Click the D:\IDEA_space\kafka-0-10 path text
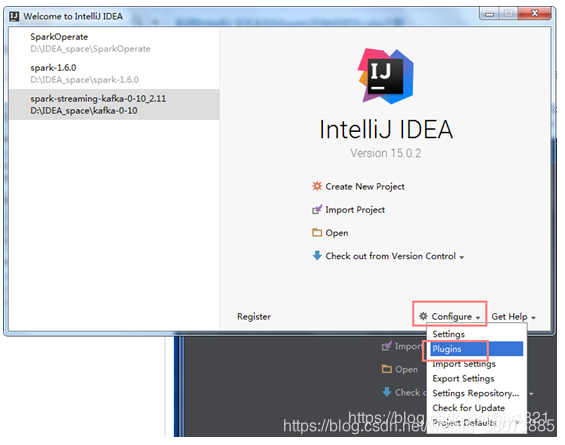Image resolution: width=565 pixels, height=445 pixels. click(84, 111)
